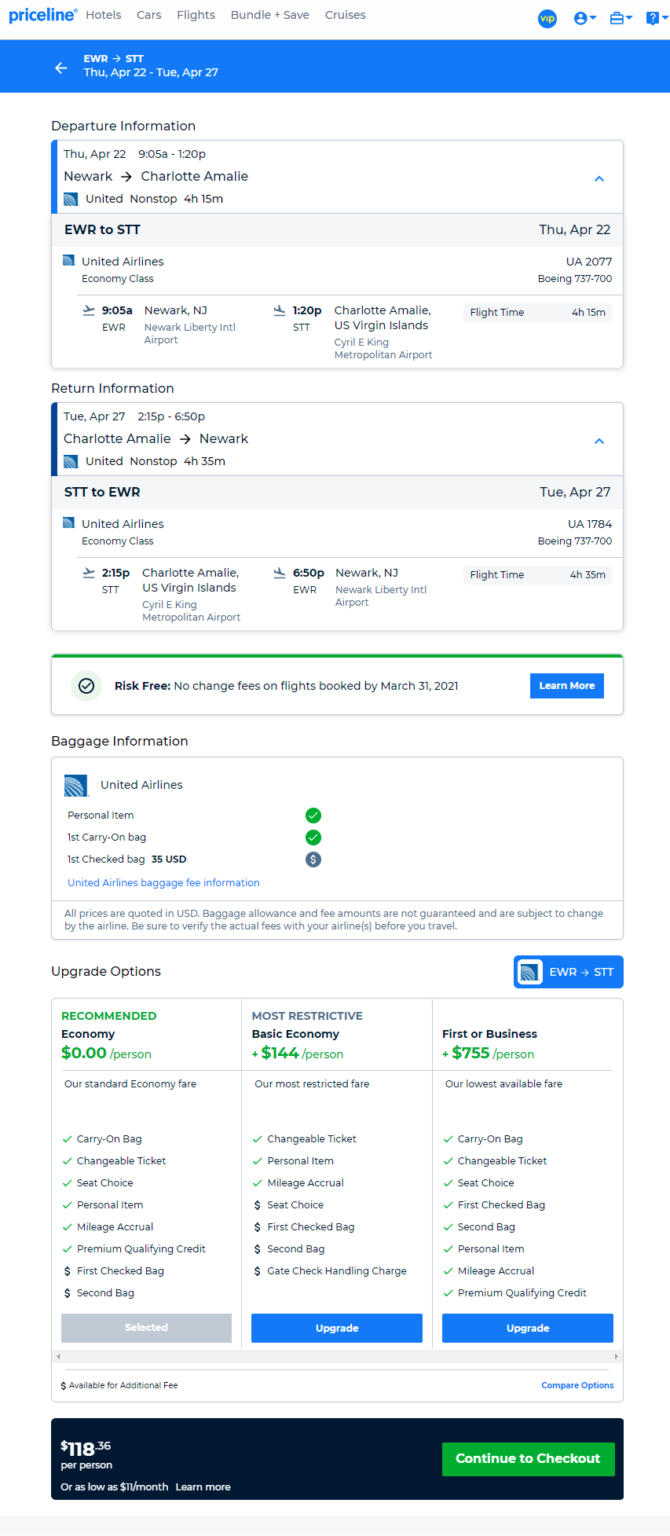Screen dimensions: 670x1536
Task: Upgrade to First or Business fare
Action: pyautogui.click(x=527, y=1328)
